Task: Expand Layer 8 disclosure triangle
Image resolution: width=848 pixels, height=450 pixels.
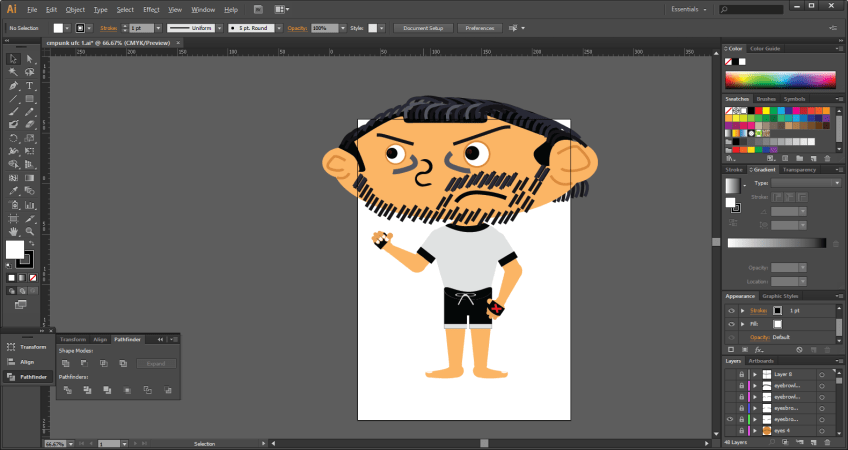Action: tap(754, 373)
